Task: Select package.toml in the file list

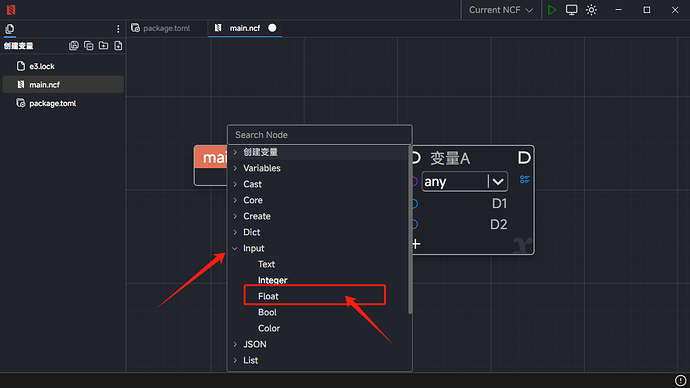Action: [x=63, y=103]
